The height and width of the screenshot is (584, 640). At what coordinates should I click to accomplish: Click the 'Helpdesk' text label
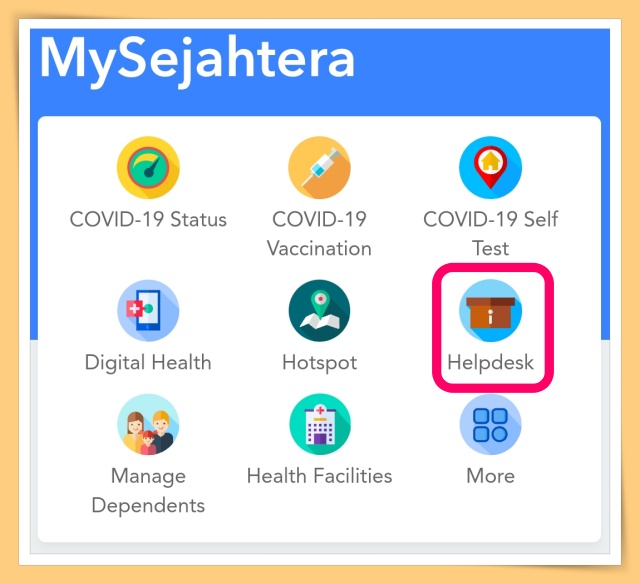[490, 362]
